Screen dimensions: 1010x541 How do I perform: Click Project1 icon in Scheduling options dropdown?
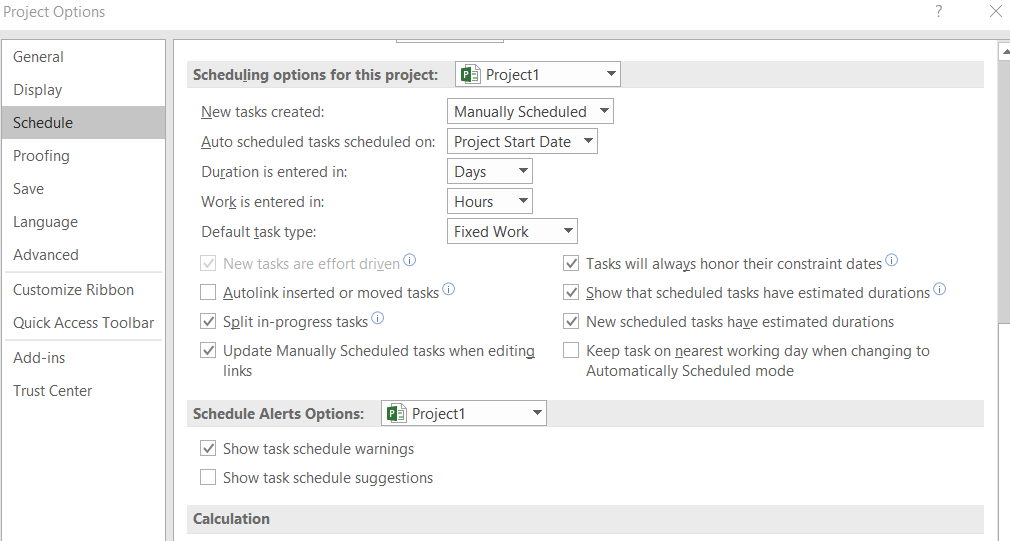coord(471,75)
